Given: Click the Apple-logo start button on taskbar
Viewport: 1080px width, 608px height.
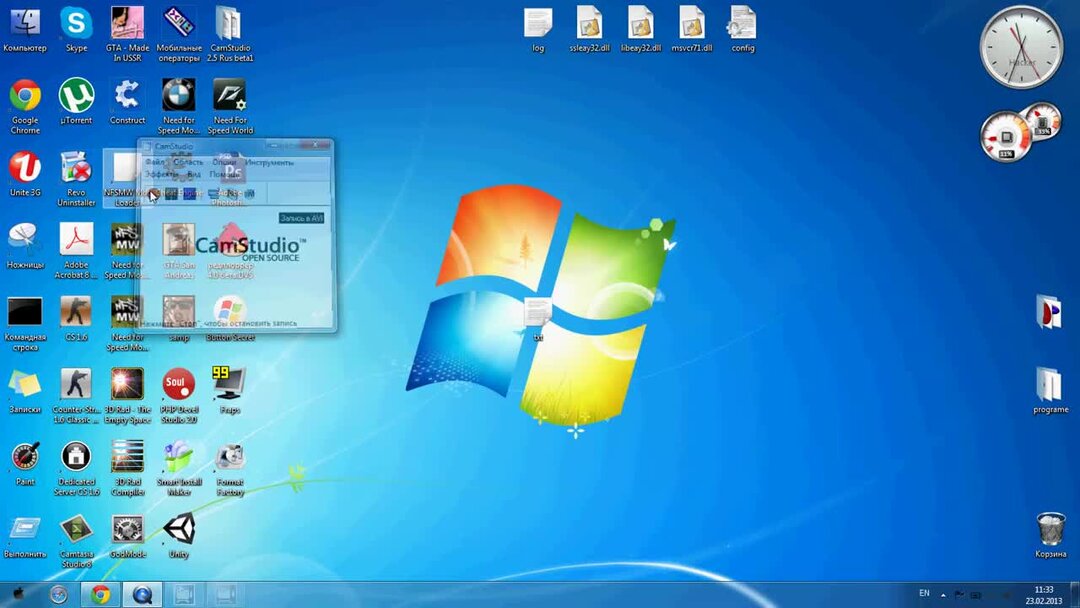Looking at the screenshot, I should [x=19, y=594].
